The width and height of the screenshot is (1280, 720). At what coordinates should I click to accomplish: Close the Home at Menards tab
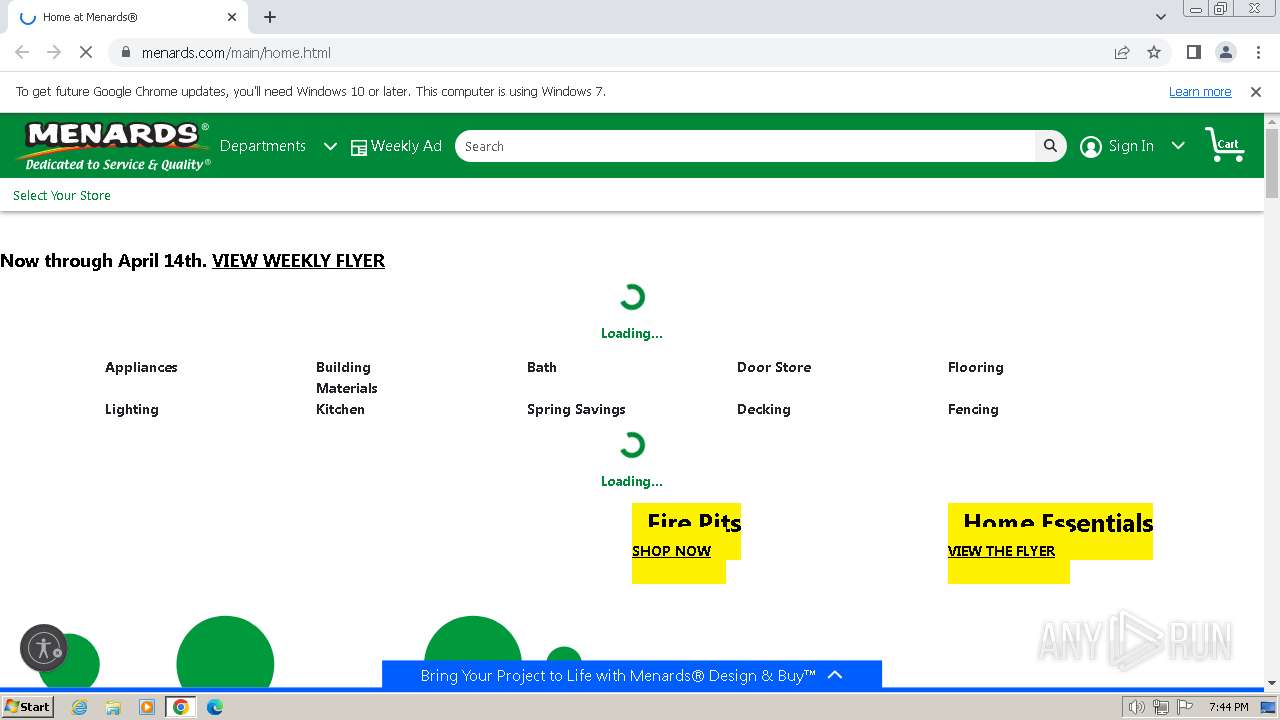tap(232, 17)
